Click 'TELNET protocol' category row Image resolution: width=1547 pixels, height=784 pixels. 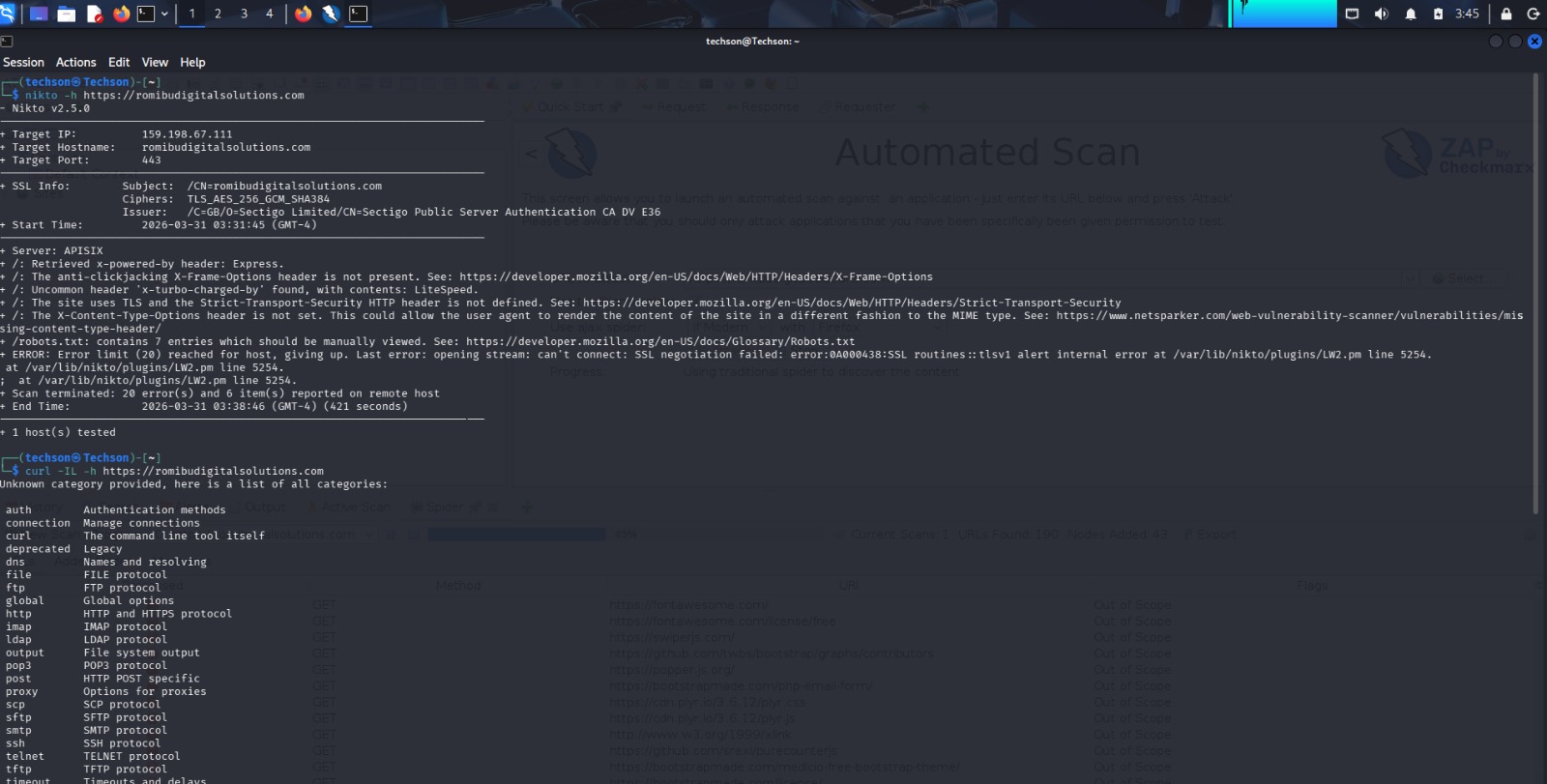tap(93, 756)
